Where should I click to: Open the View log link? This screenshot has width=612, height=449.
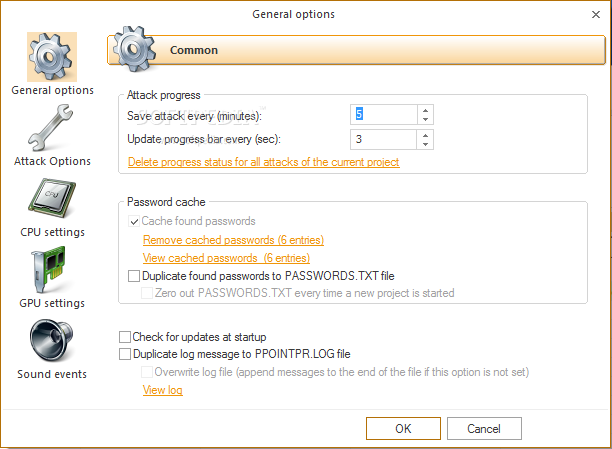[163, 390]
